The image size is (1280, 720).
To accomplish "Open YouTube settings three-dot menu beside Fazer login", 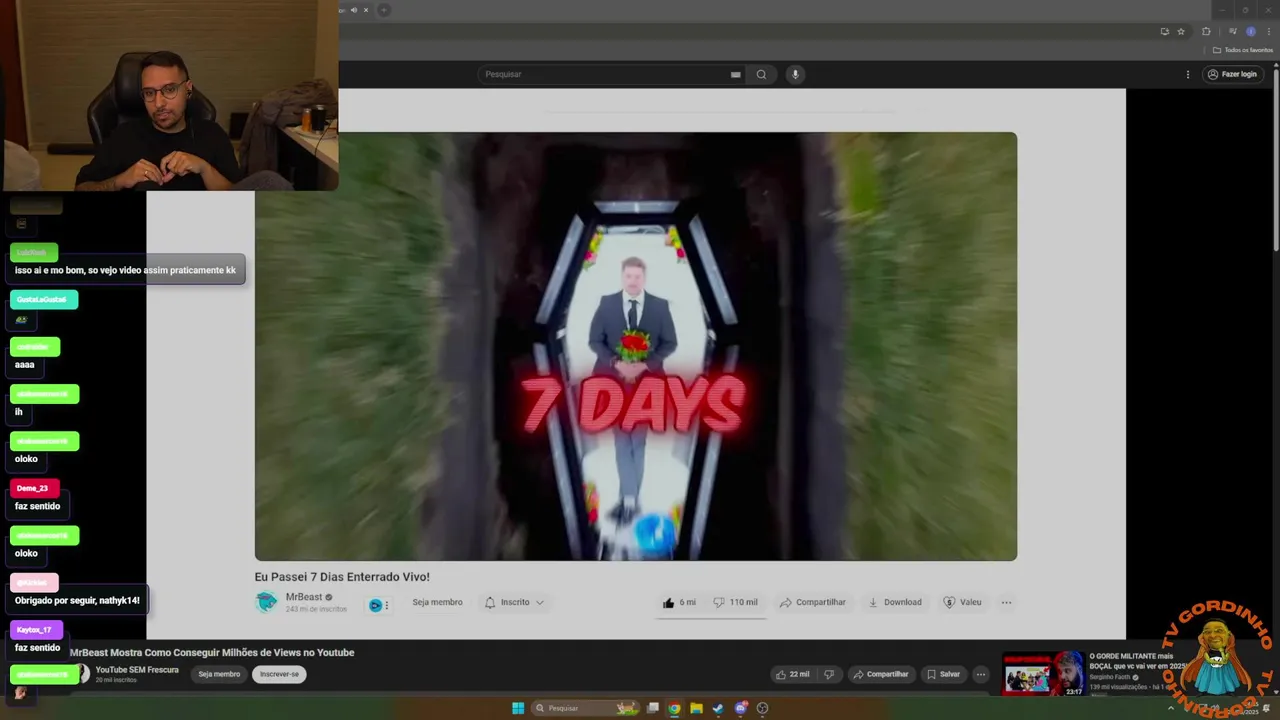I will (1188, 74).
